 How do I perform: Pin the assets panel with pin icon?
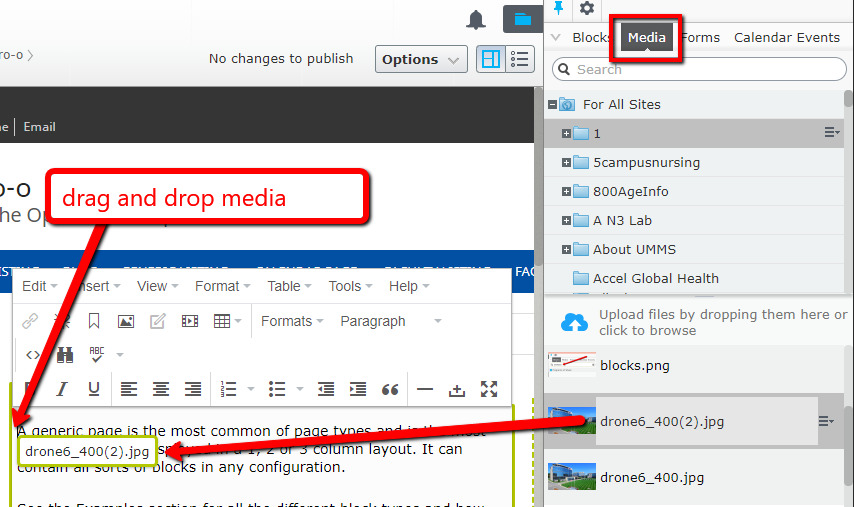(x=558, y=9)
